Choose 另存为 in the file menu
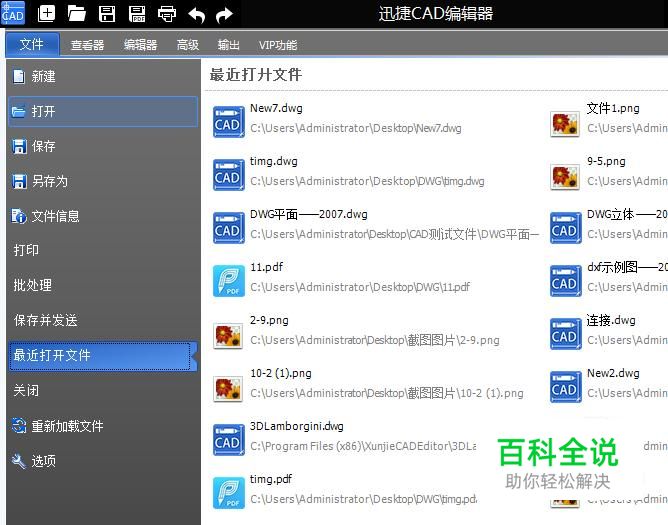This screenshot has height=525, width=668. tap(102, 182)
